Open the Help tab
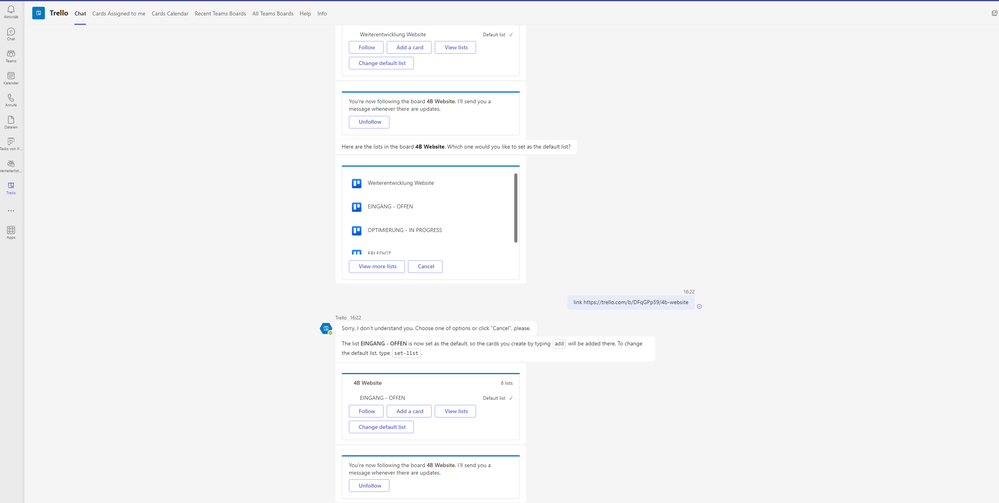The width and height of the screenshot is (999, 503). tap(305, 13)
